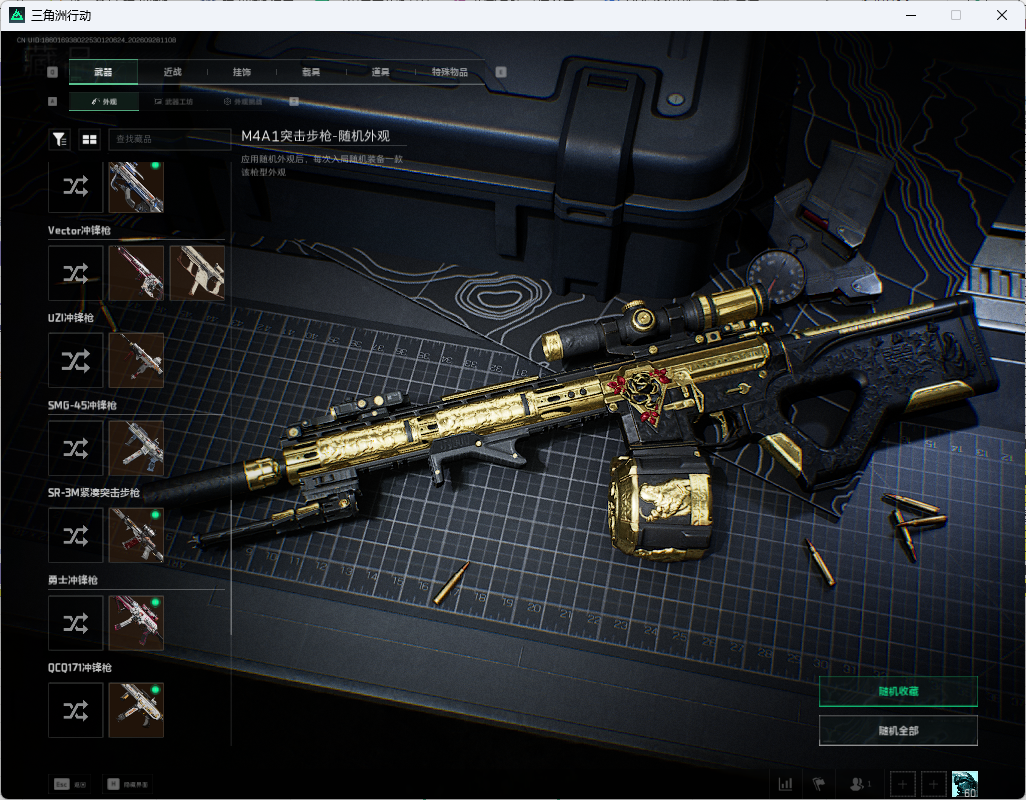1026x800 pixels.
Task: Click the QCQ171冲锋枪 section label
Action: 80,668
